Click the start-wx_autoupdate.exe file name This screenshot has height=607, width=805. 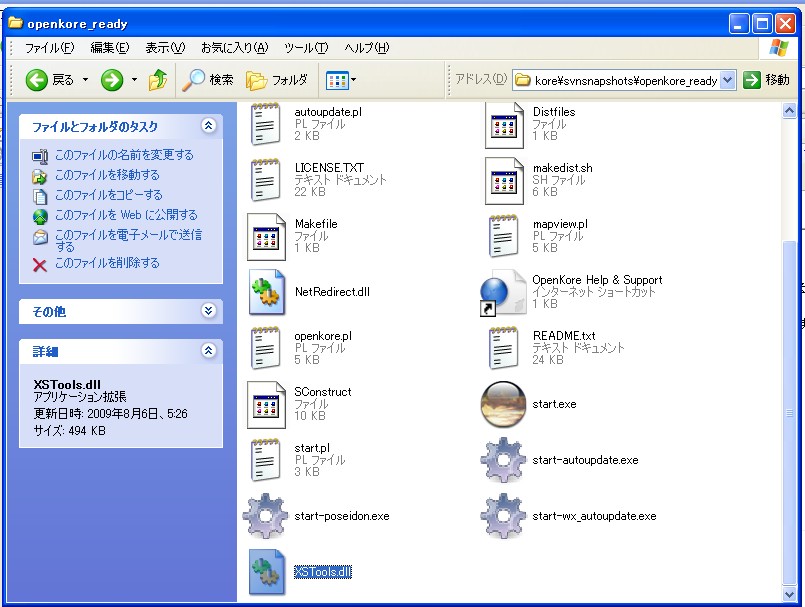click(595, 516)
